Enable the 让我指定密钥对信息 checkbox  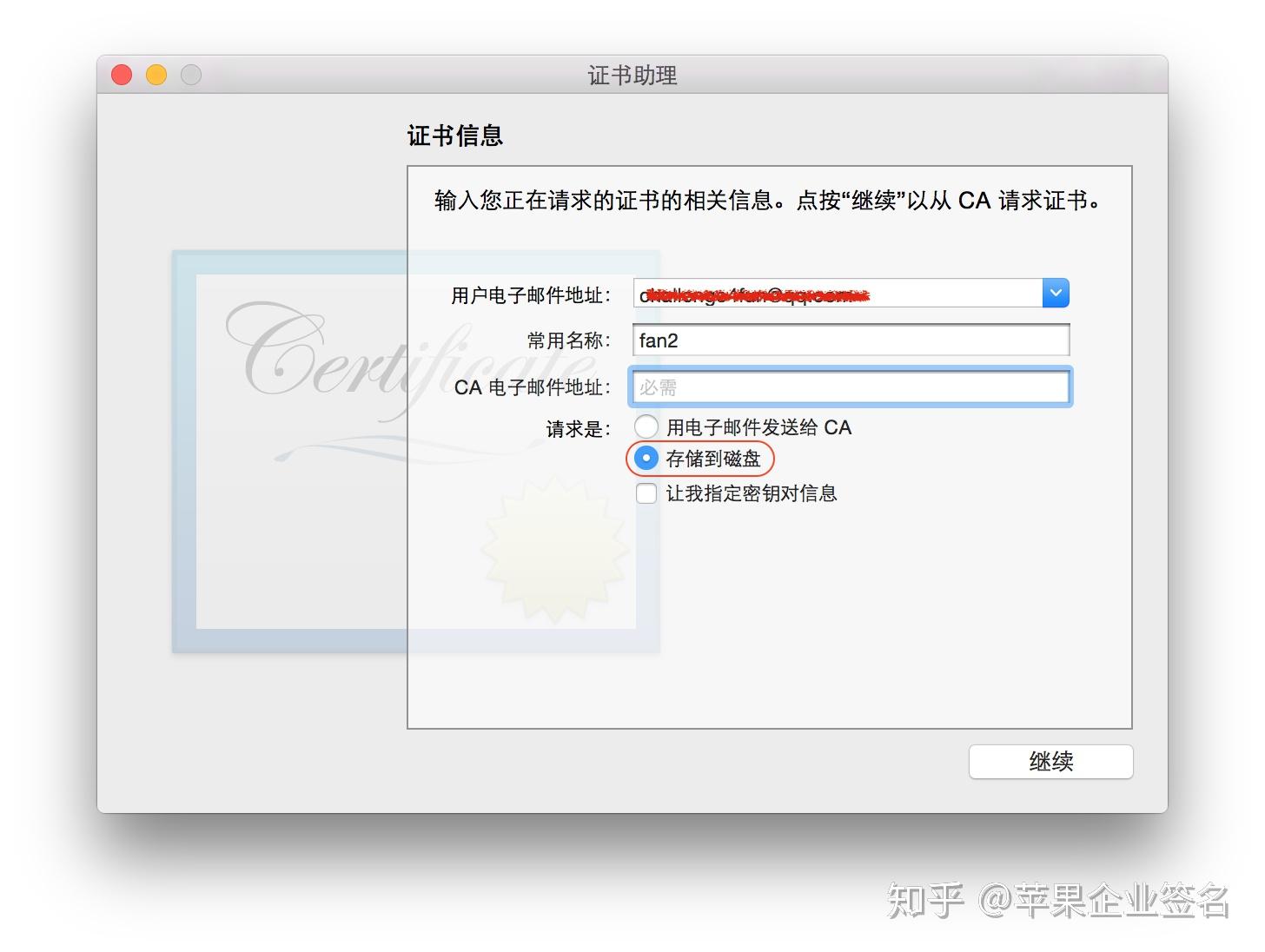646,493
